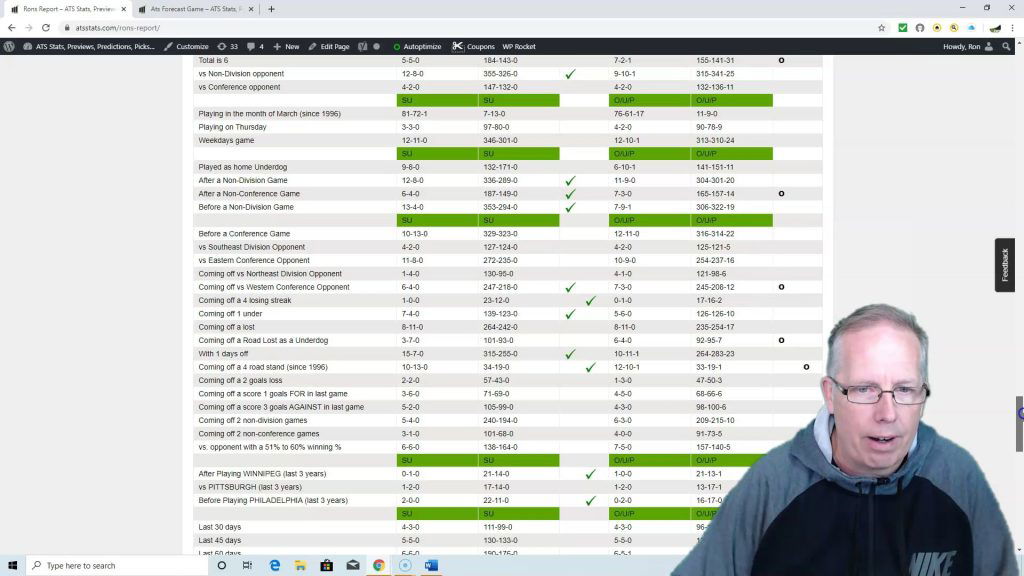Bookmark this page with the star icon
The height and width of the screenshot is (576, 1024).
(x=882, y=28)
